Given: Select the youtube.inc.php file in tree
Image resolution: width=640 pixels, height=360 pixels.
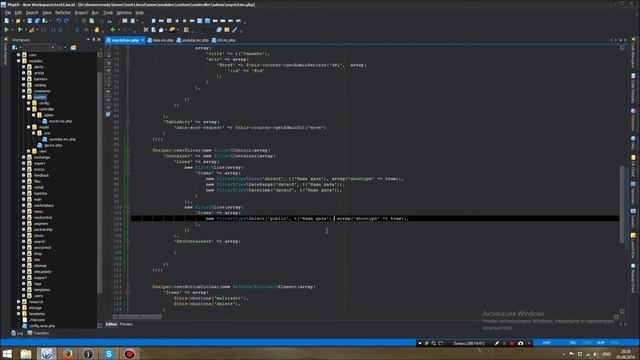Looking at the screenshot, I should (x=62, y=139).
